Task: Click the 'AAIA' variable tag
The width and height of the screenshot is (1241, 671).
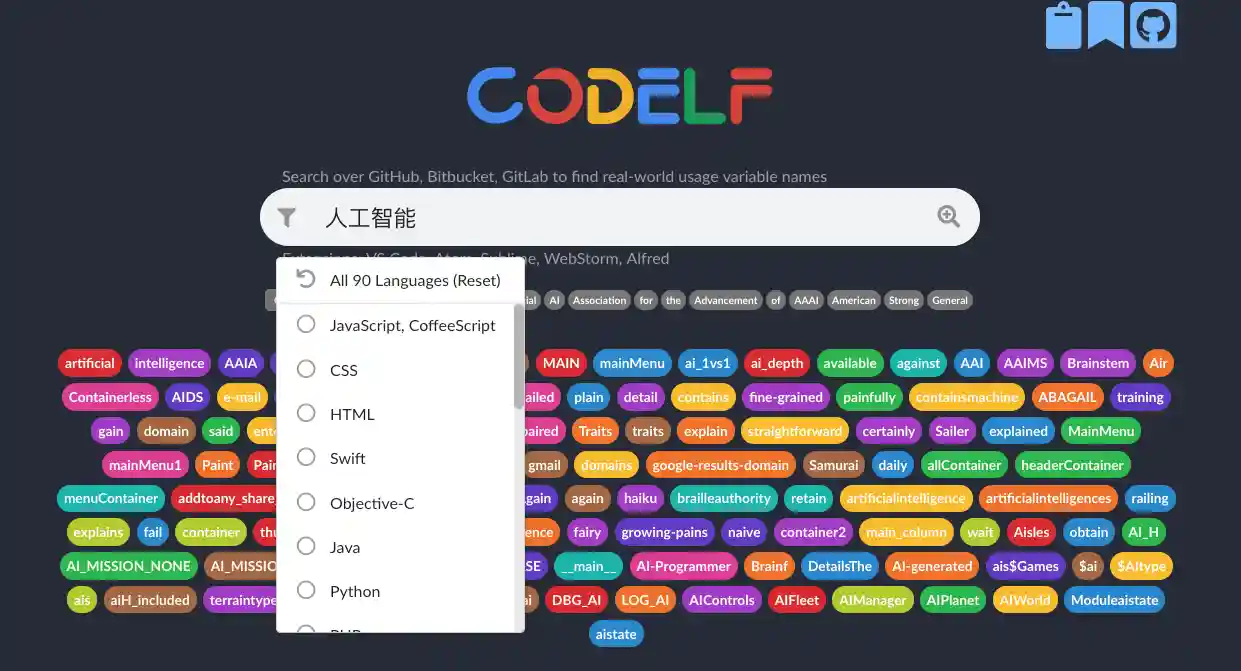Action: click(x=241, y=363)
